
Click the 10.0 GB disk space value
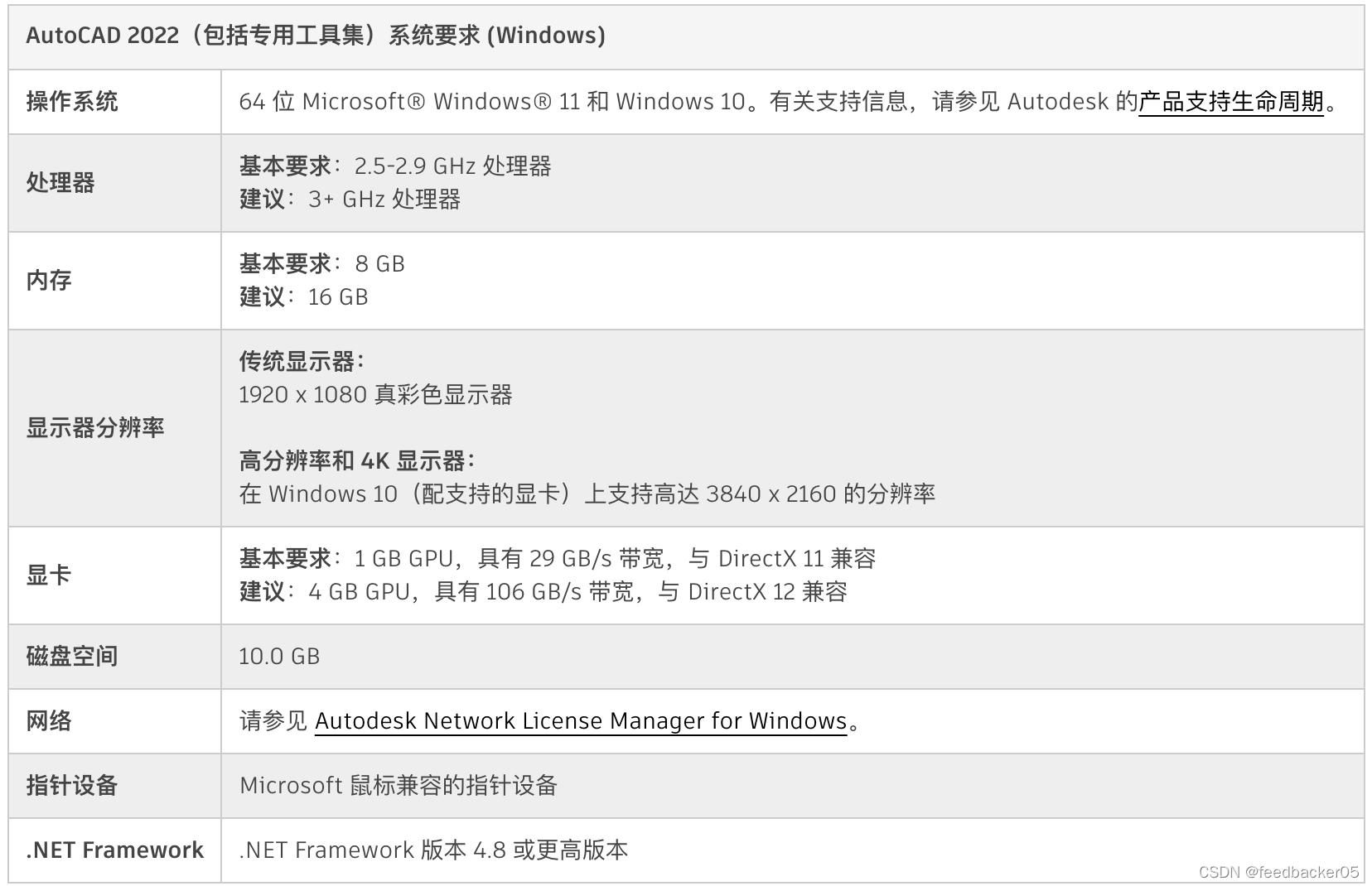279,657
